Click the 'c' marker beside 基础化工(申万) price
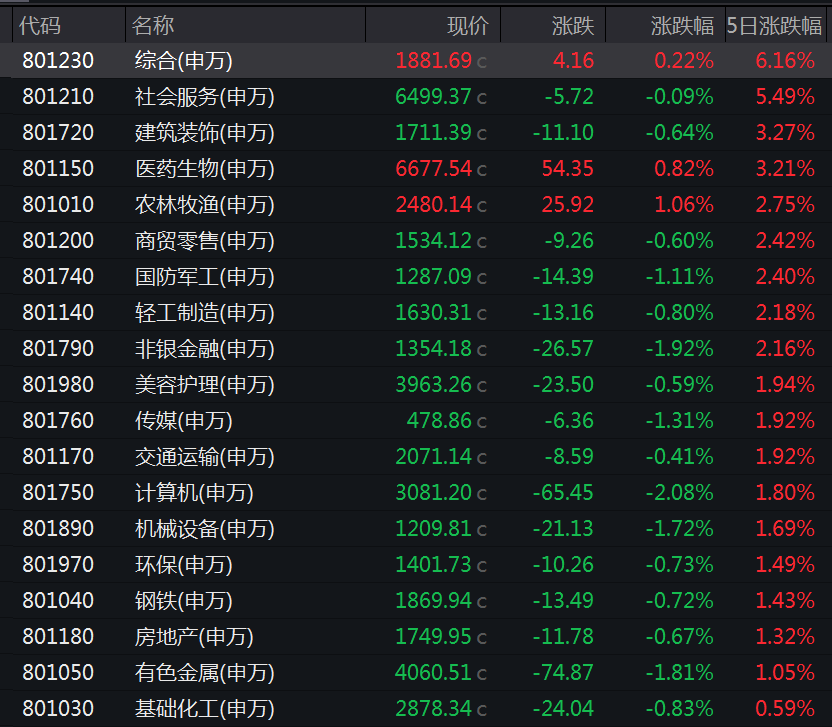832x727 pixels. (482, 709)
